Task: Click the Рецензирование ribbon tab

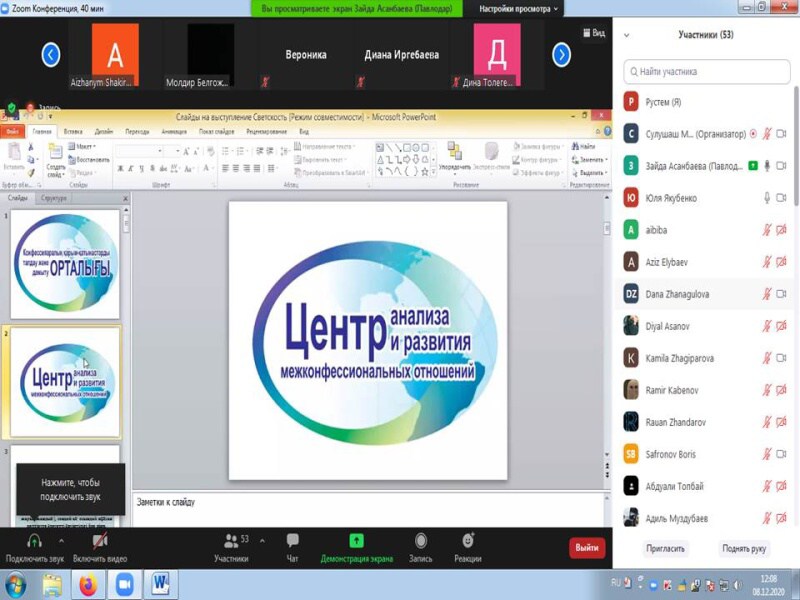Action: tap(266, 132)
